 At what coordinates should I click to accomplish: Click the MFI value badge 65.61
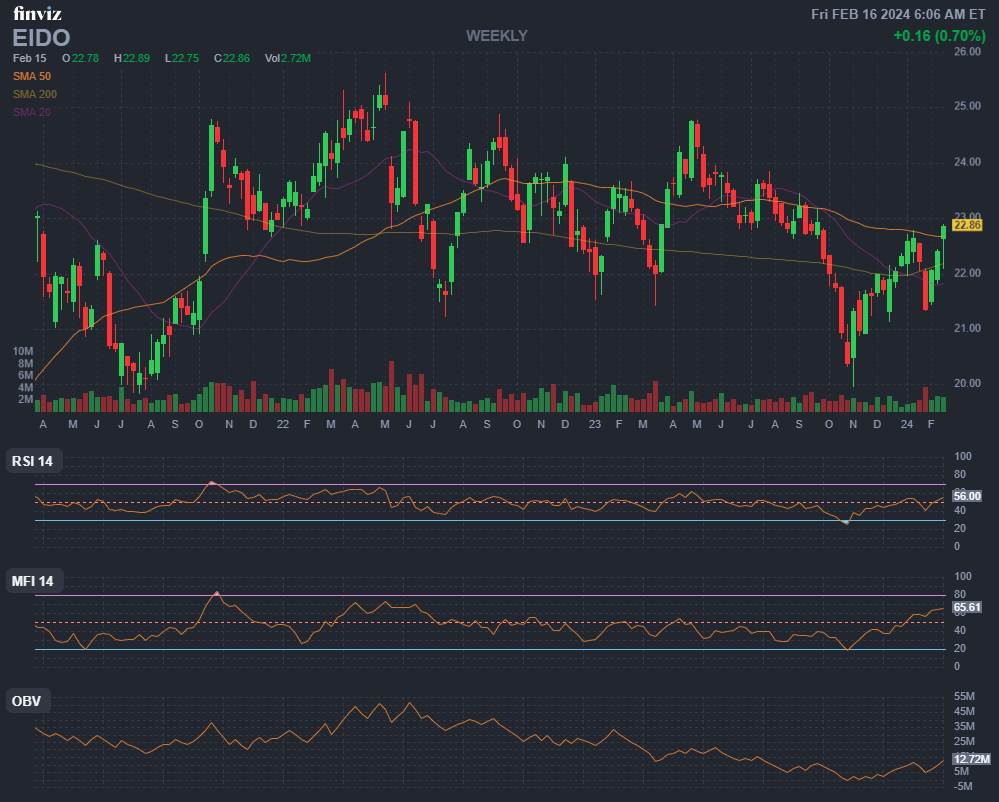[x=967, y=607]
